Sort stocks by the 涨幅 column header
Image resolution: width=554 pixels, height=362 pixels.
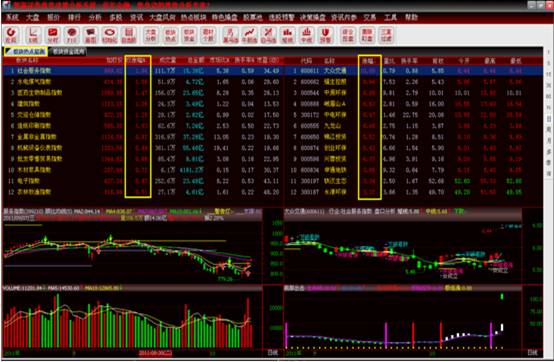[367, 61]
